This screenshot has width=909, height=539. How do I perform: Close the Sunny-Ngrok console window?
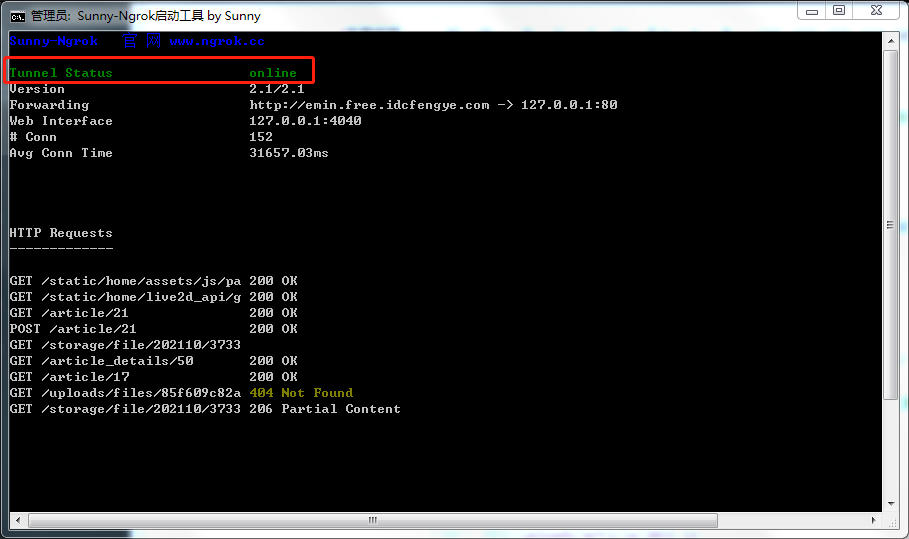pyautogui.click(x=877, y=10)
